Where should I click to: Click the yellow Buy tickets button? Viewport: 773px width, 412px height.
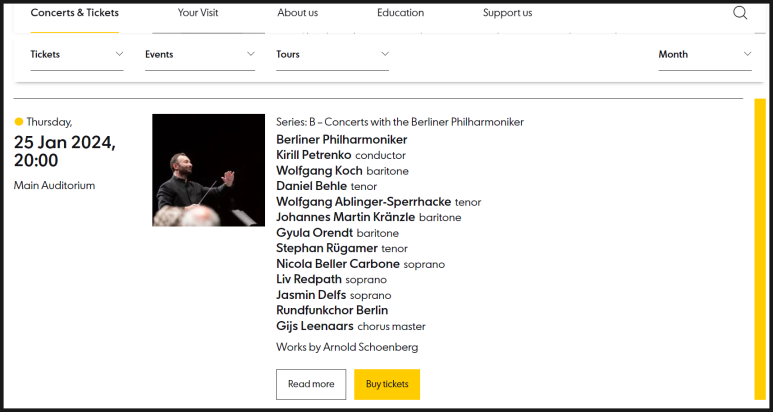387,384
